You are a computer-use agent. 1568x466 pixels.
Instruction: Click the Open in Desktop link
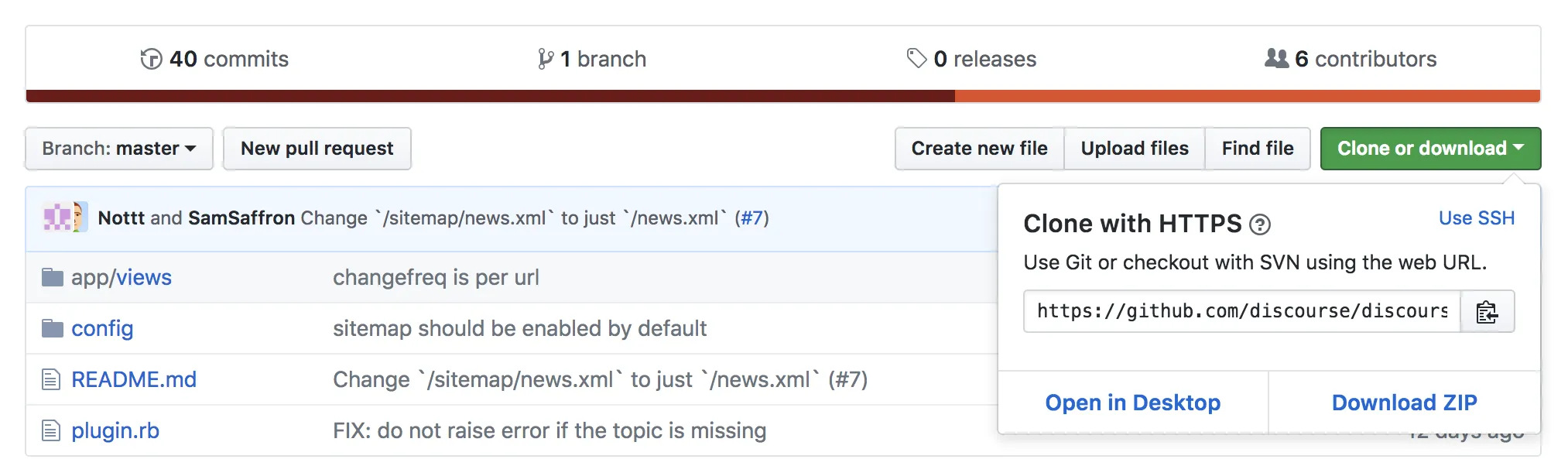(x=1133, y=403)
